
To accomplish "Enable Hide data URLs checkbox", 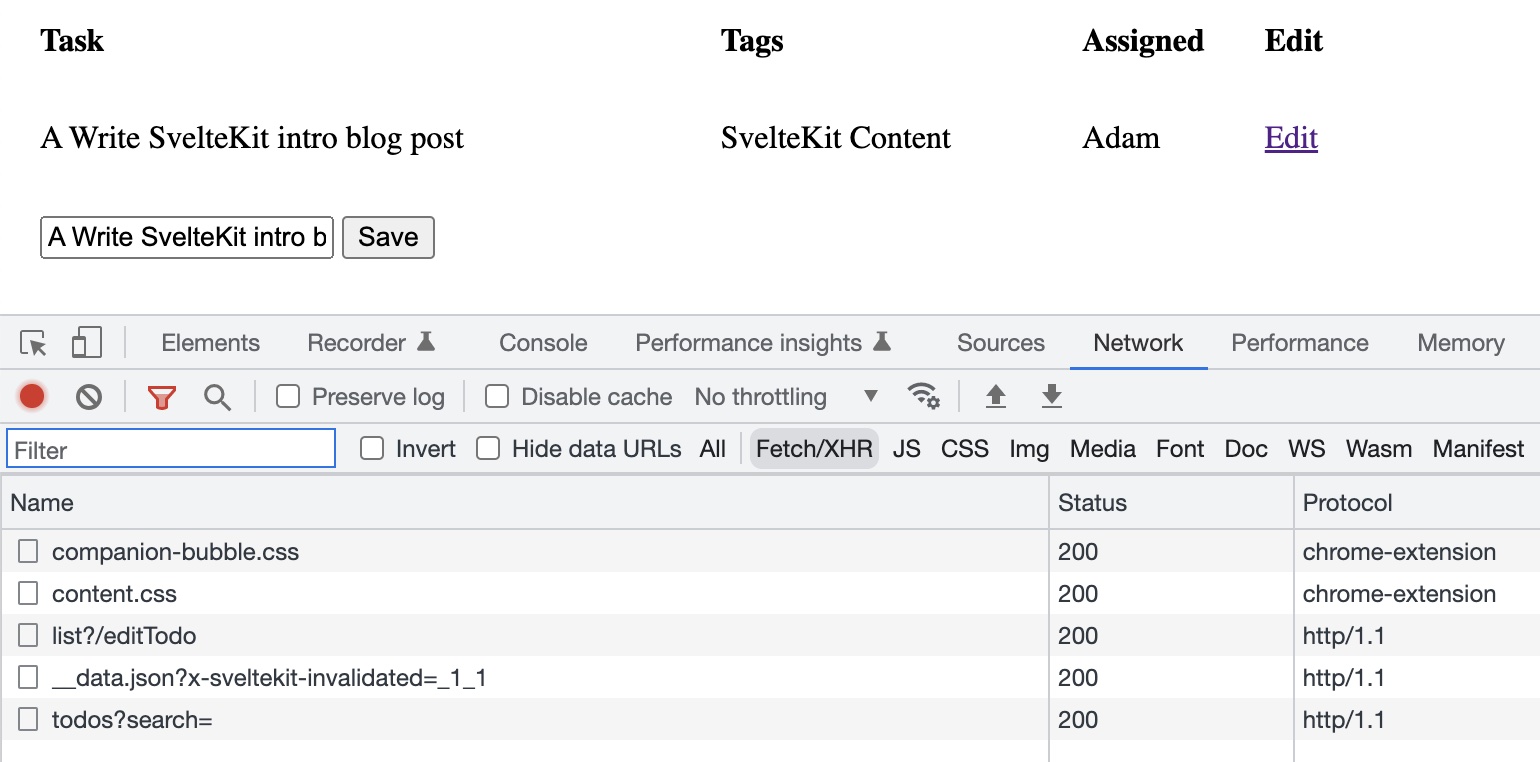I will 488,449.
